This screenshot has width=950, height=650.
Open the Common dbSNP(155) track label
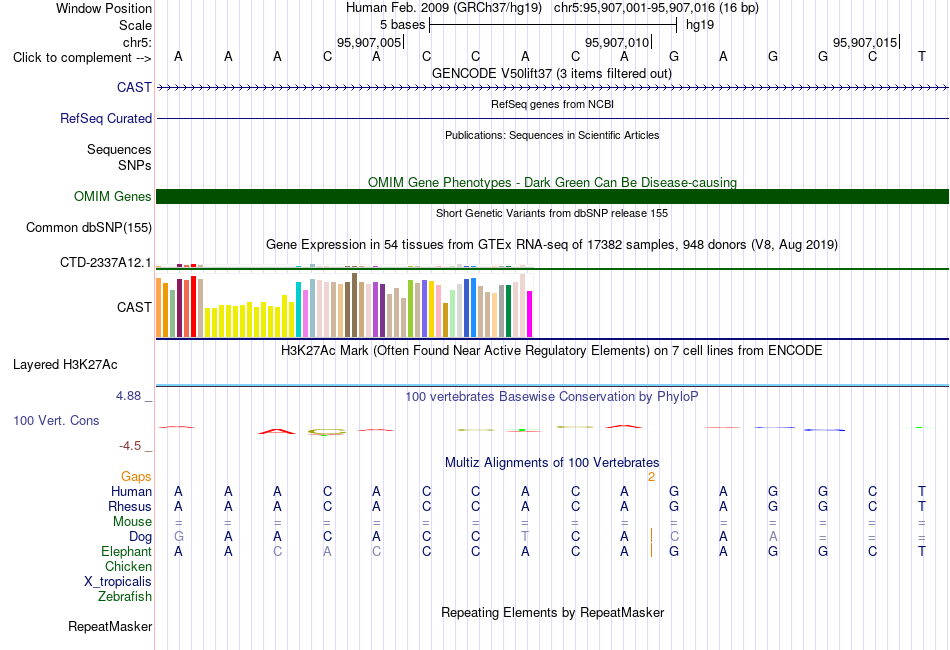(88, 227)
